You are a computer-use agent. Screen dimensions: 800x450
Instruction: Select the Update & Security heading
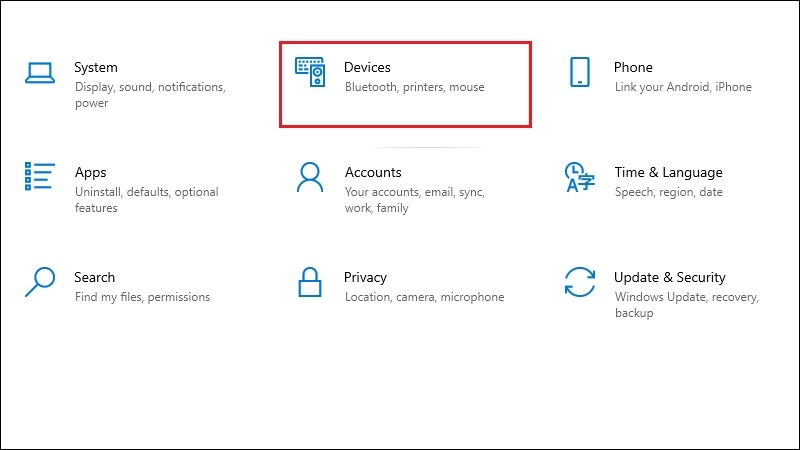click(669, 278)
